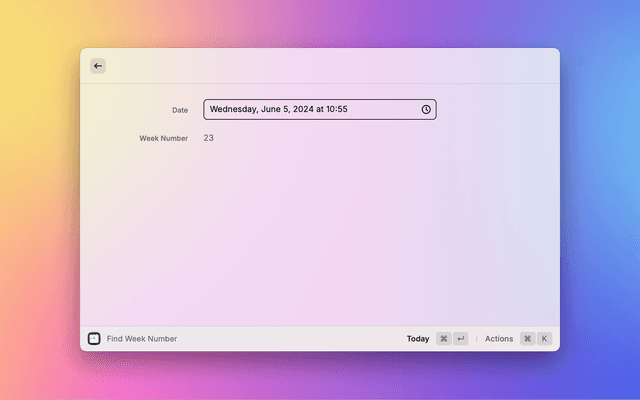Click the back arrow button
This screenshot has width=640, height=400.
click(x=97, y=66)
